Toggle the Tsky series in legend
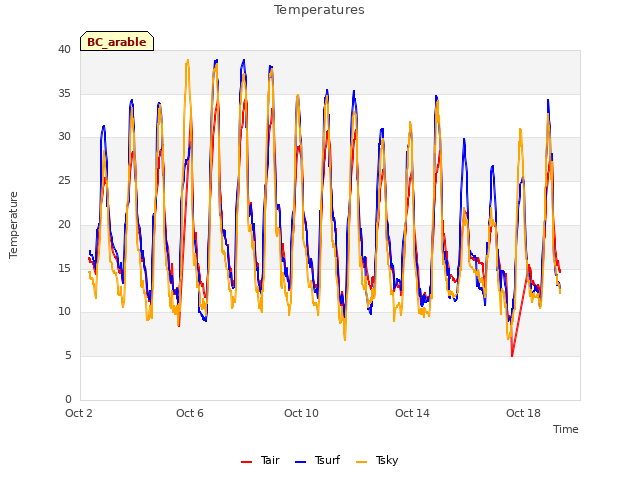 (377, 460)
